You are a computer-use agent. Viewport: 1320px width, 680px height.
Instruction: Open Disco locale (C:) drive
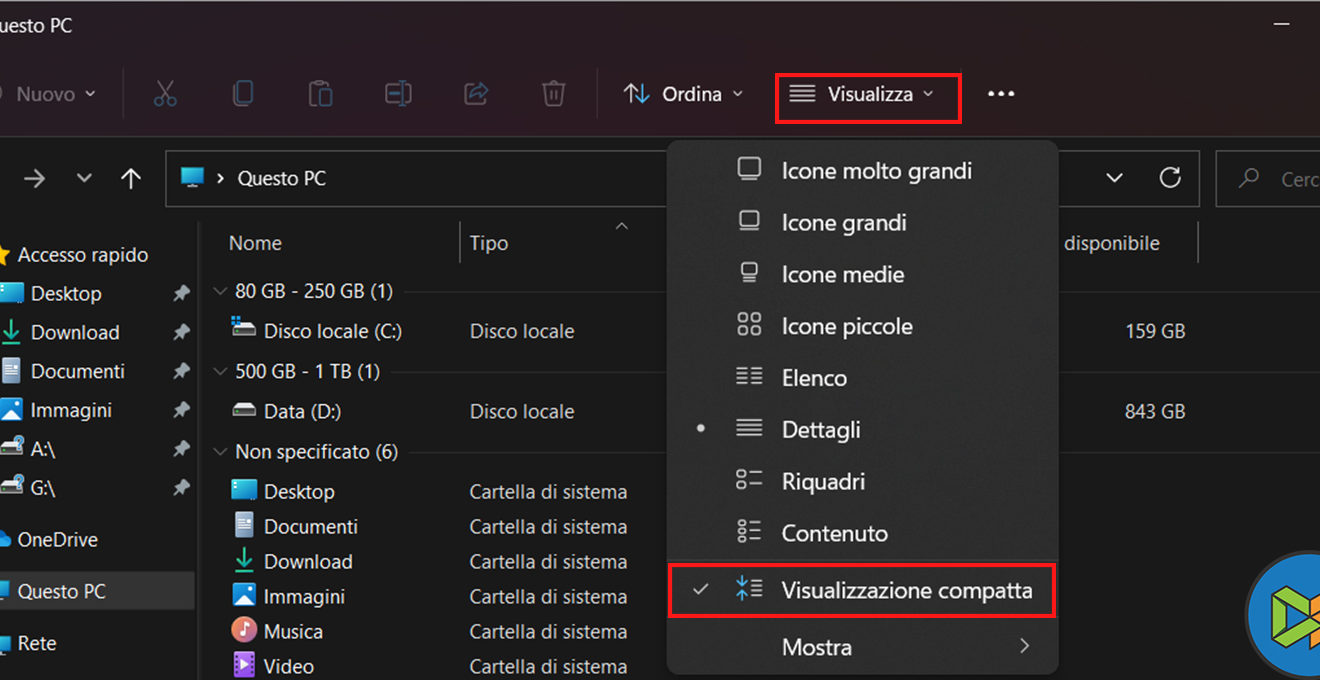[332, 331]
